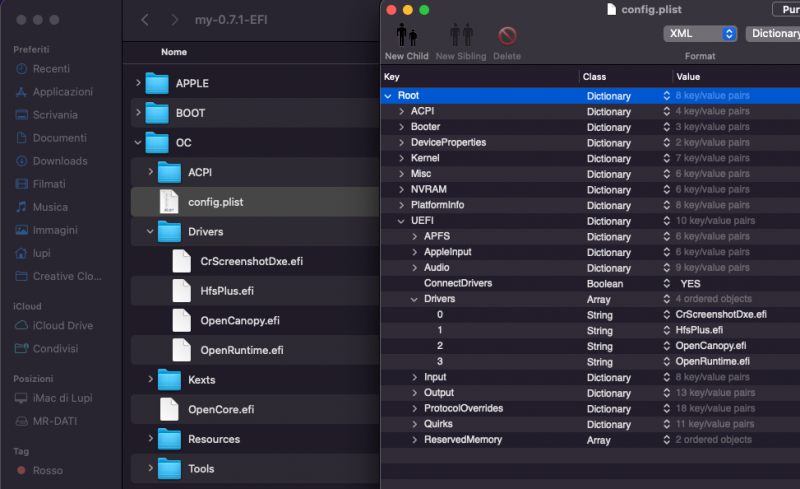Viewport: 800px width, 489px height.
Task: Collapse the Drivers folder in Finder
Action: point(151,231)
